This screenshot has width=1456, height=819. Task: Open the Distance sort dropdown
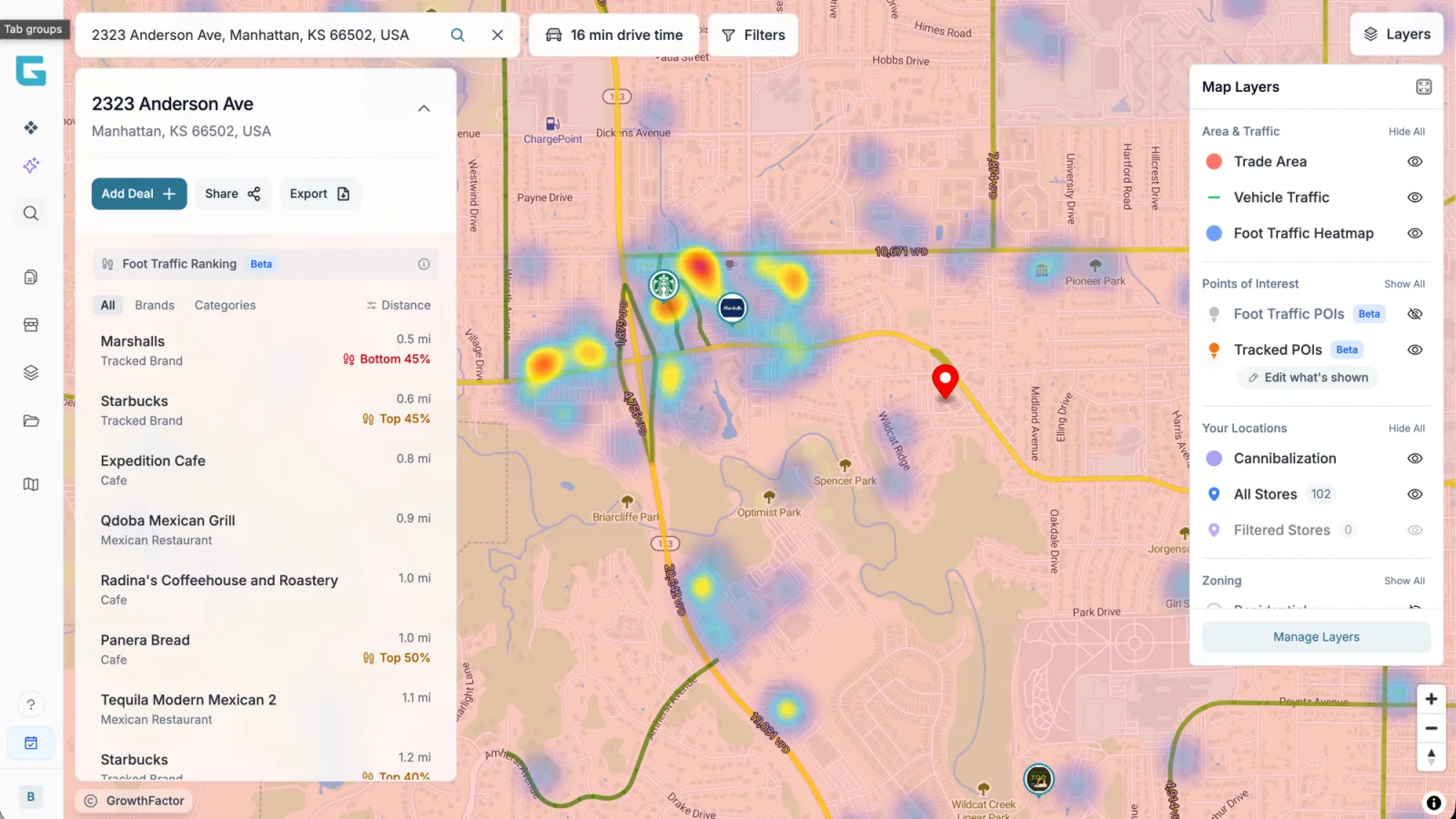pyautogui.click(x=399, y=305)
